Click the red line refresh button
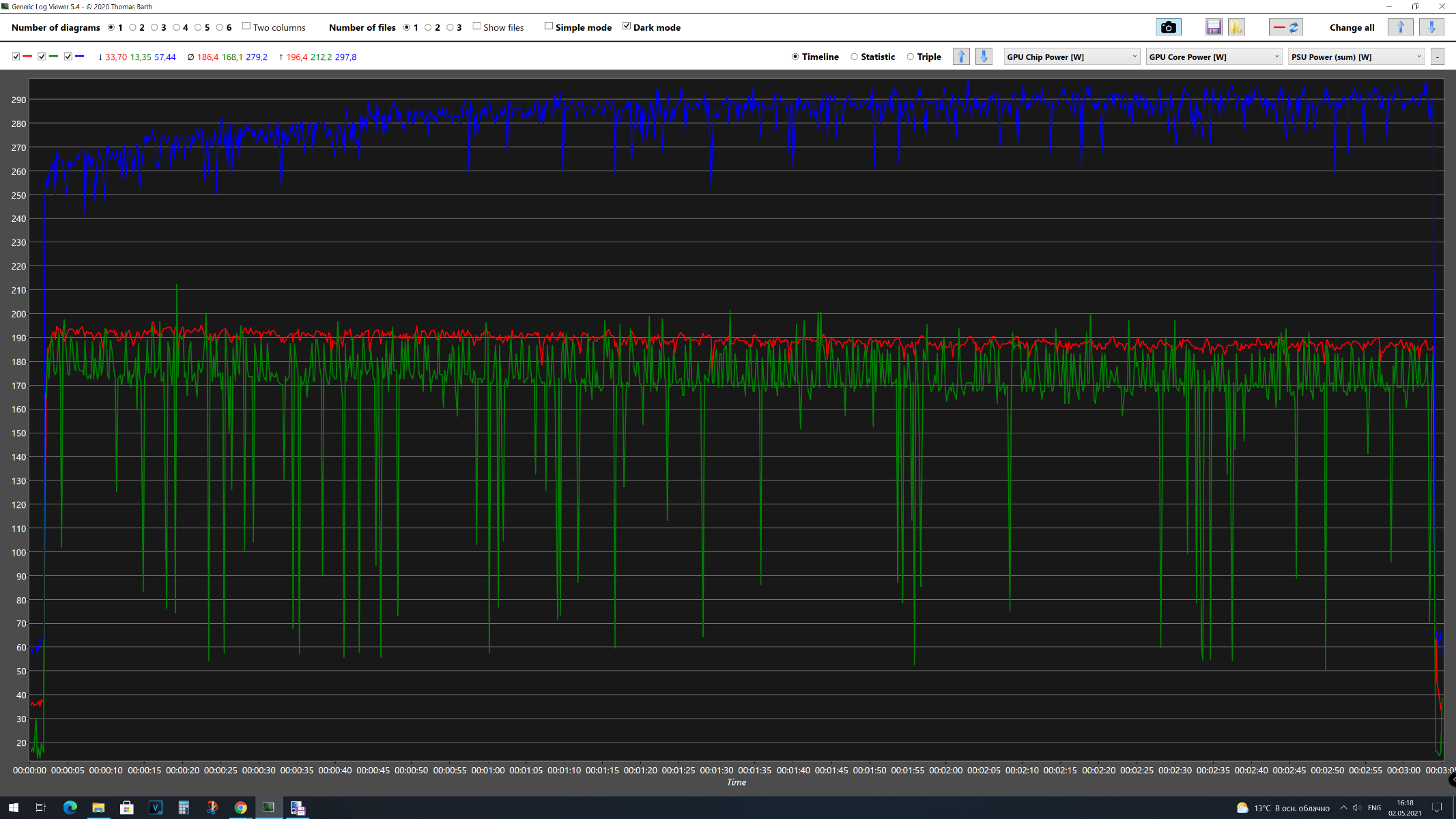1456x819 pixels. click(x=1285, y=27)
